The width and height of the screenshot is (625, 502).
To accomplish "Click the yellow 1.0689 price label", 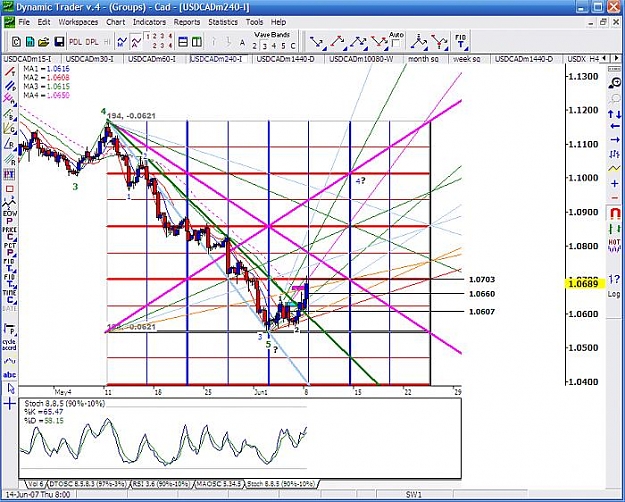I will tap(585, 284).
